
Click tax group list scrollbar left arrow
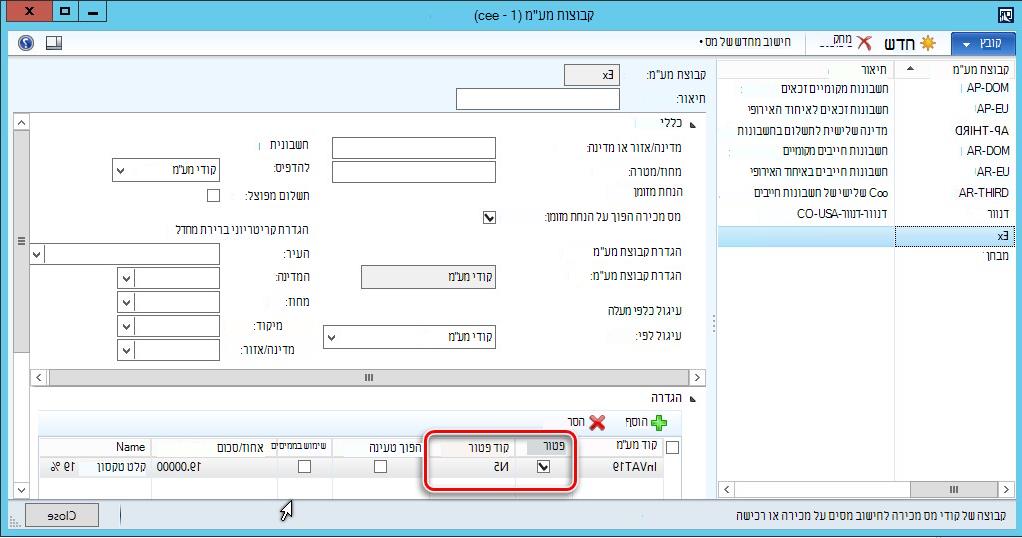(727, 489)
